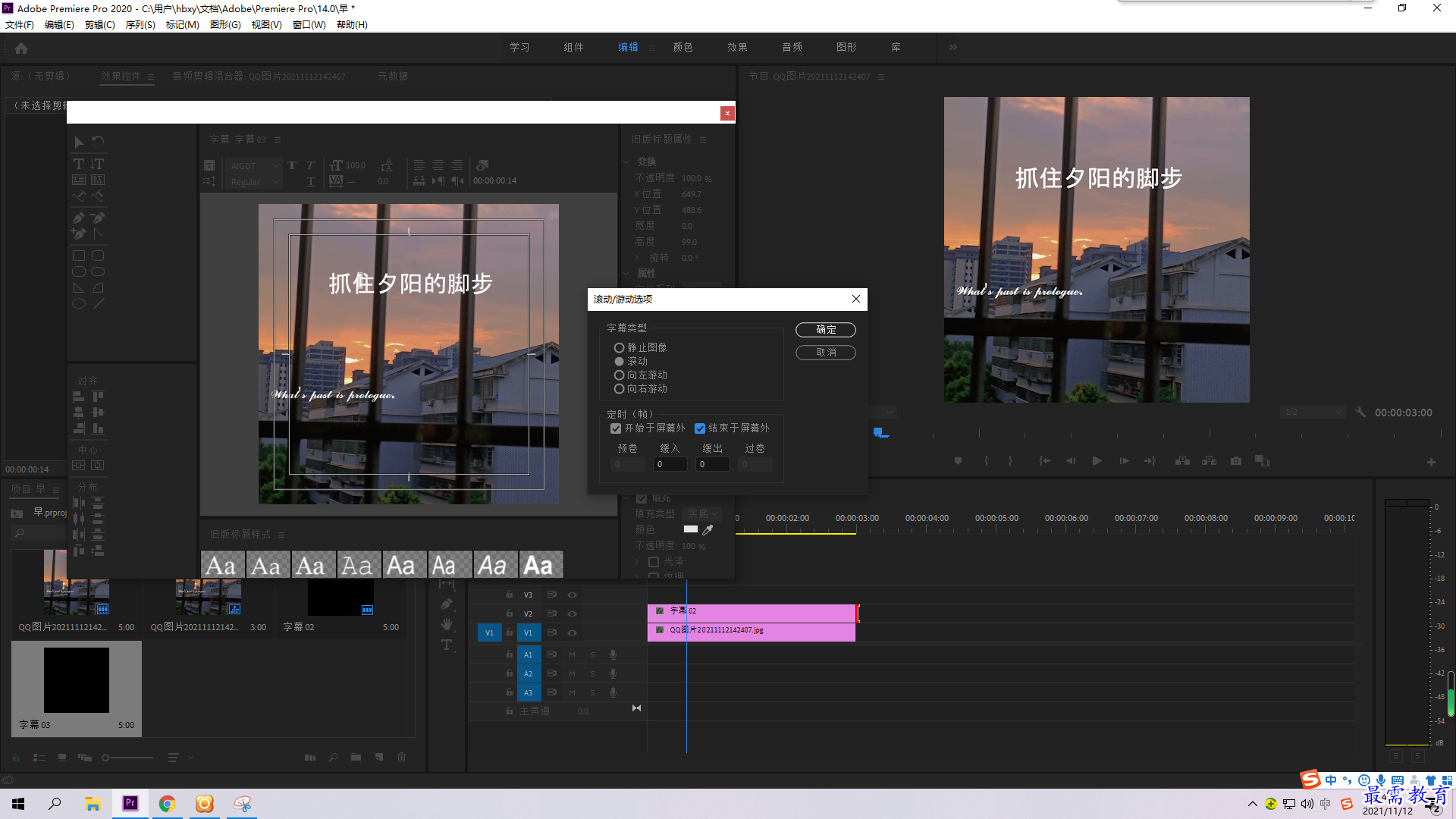The height and width of the screenshot is (819, 1456).
Task: Collapse the 变换 section
Action: (x=627, y=162)
